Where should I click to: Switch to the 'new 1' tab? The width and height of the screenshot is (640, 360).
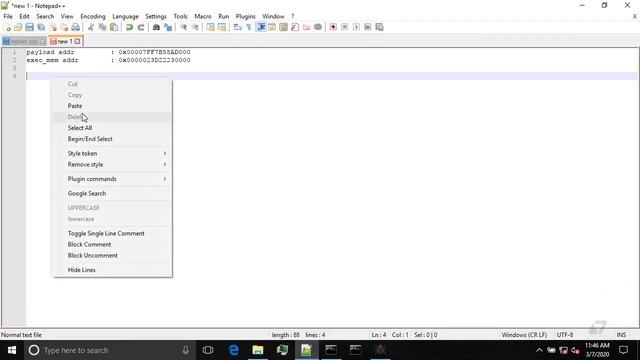point(64,41)
